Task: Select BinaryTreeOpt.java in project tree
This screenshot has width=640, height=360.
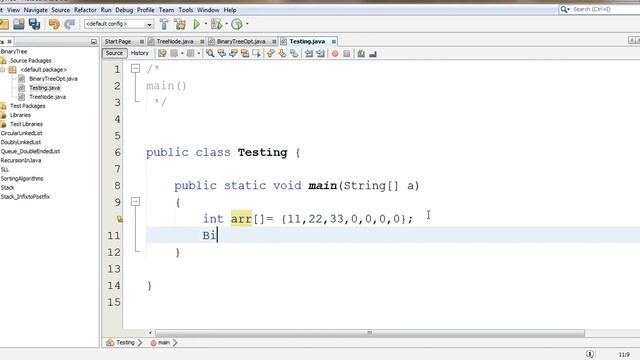Action: 53,79
